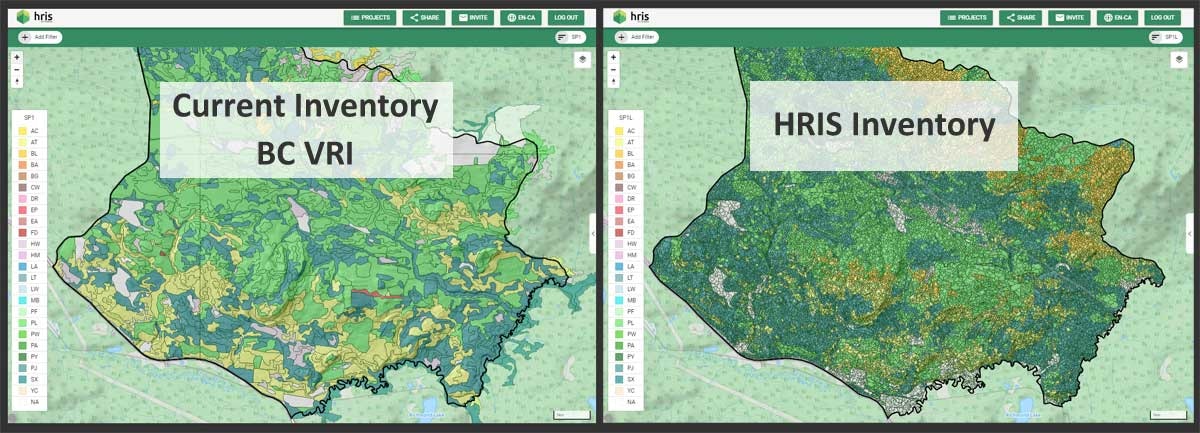
Task: Zoom out on the left map
Action: click(17, 69)
